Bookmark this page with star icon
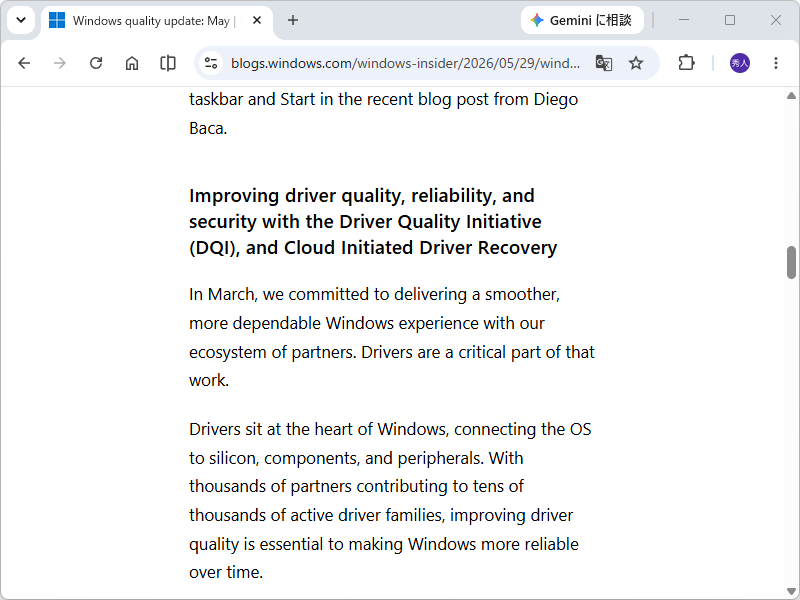The image size is (800, 600). click(x=636, y=63)
